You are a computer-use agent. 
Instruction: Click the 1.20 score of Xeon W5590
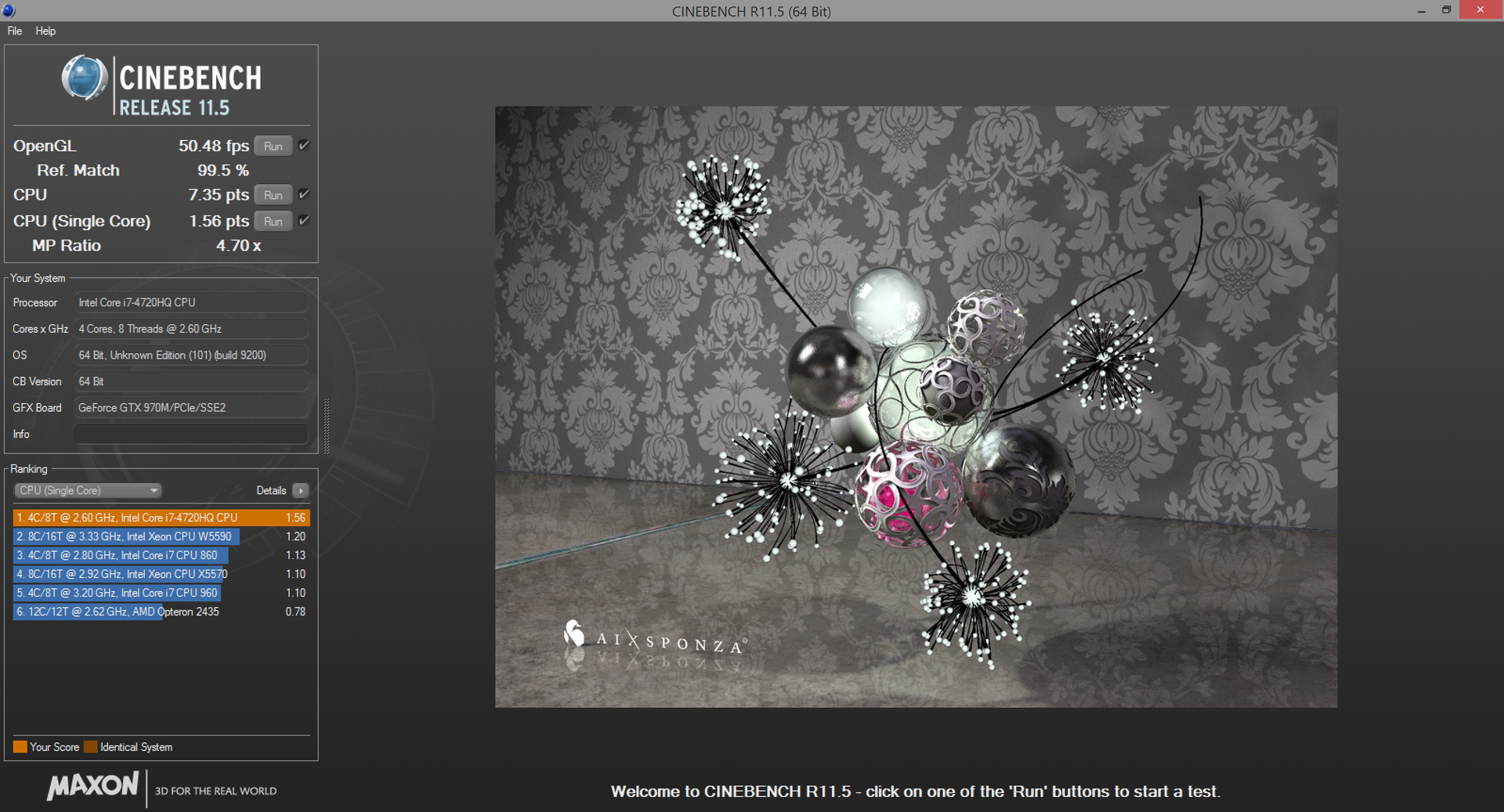point(295,536)
